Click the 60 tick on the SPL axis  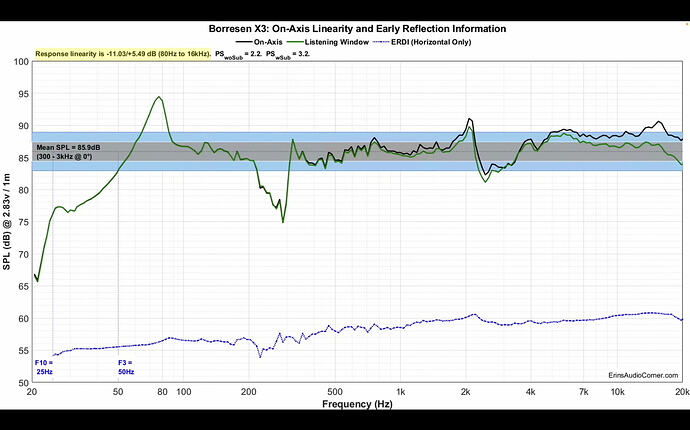(x=24, y=319)
